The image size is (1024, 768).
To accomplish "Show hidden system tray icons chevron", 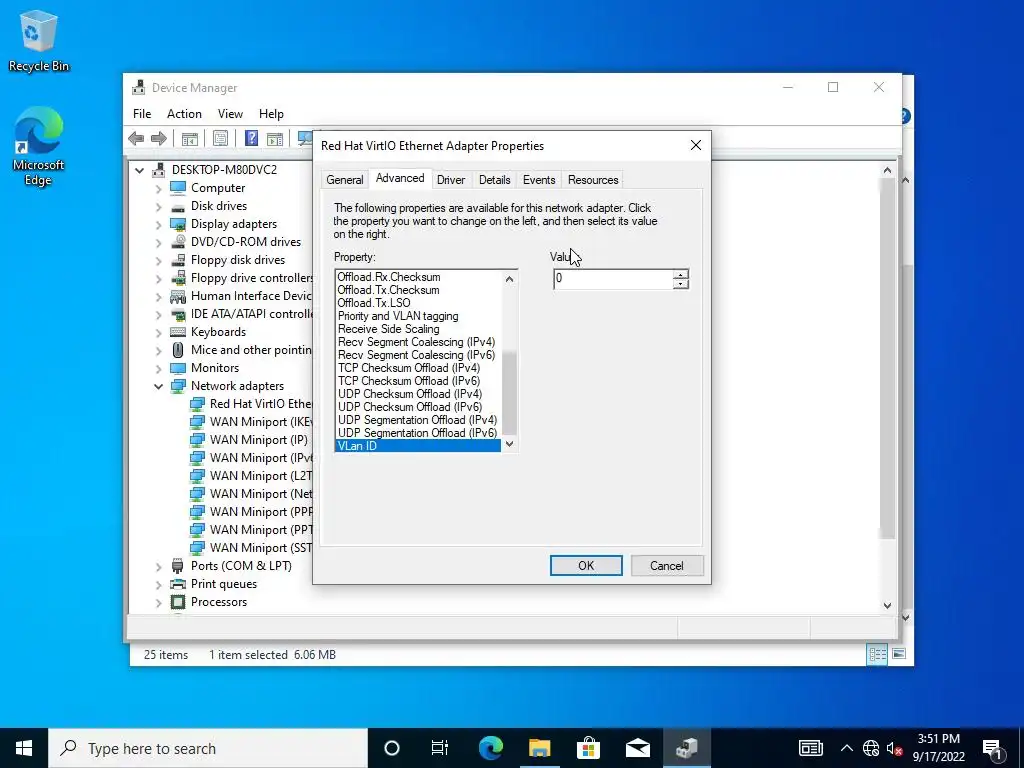I will (846, 748).
